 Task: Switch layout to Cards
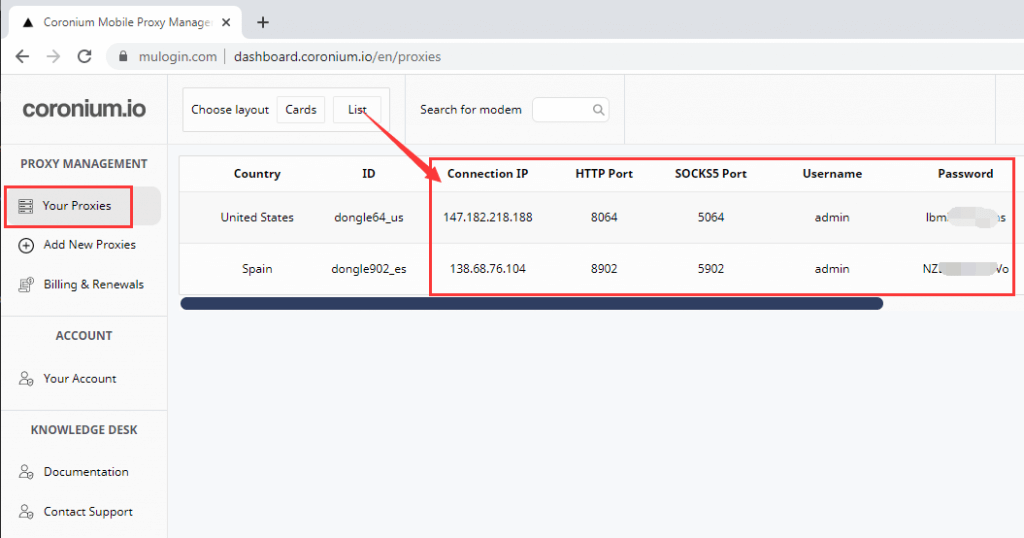tap(301, 110)
